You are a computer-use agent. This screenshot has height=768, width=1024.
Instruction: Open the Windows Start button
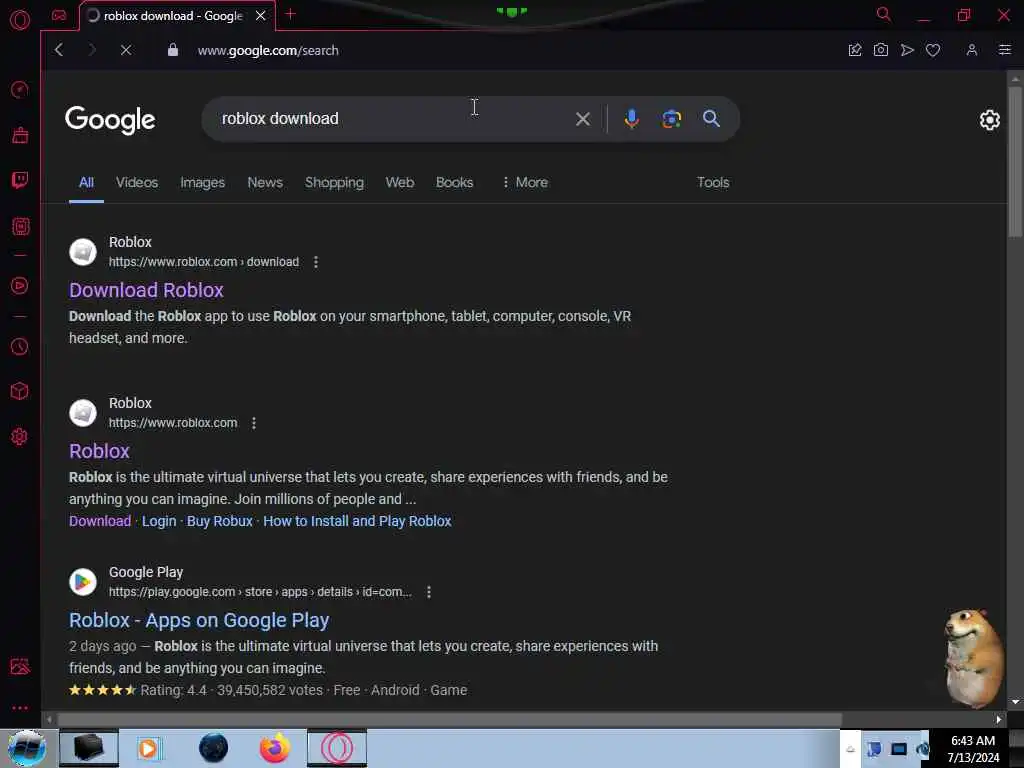click(27, 748)
